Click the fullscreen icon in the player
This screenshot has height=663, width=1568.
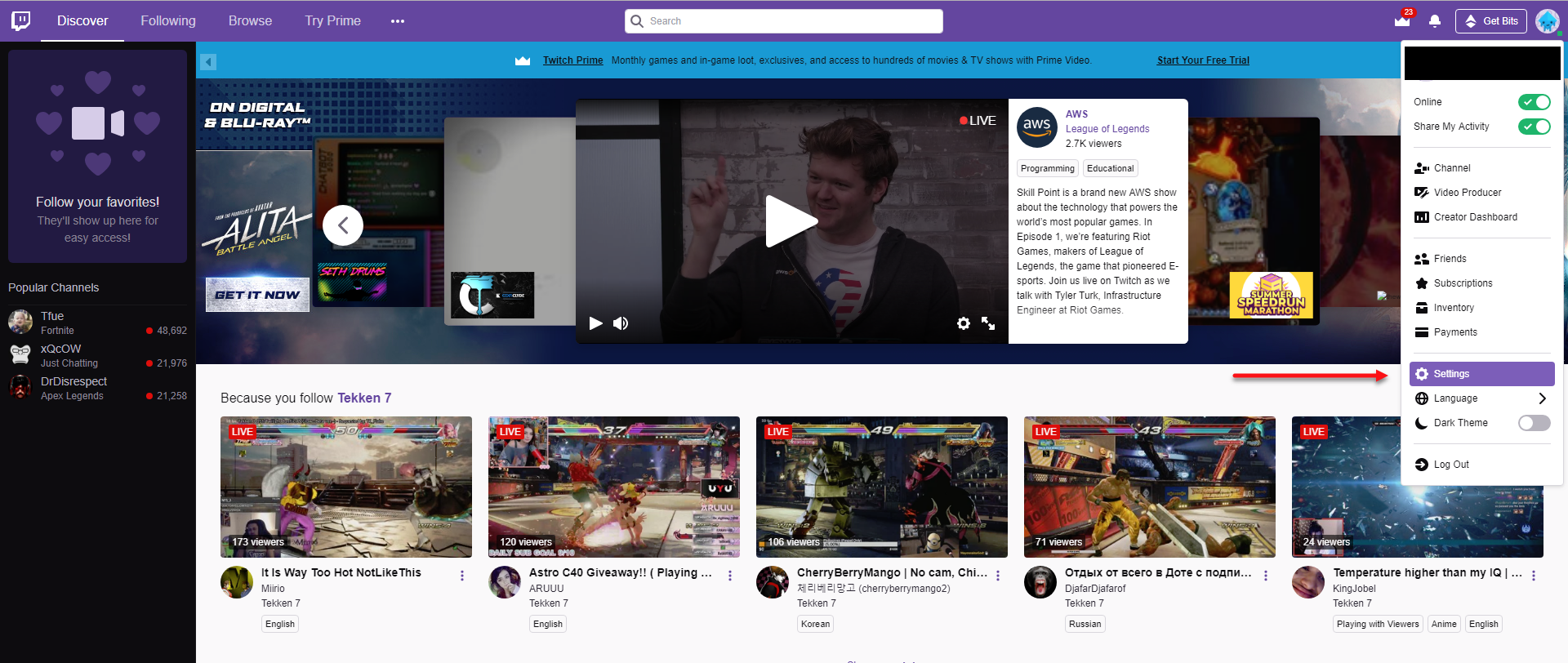(x=988, y=323)
